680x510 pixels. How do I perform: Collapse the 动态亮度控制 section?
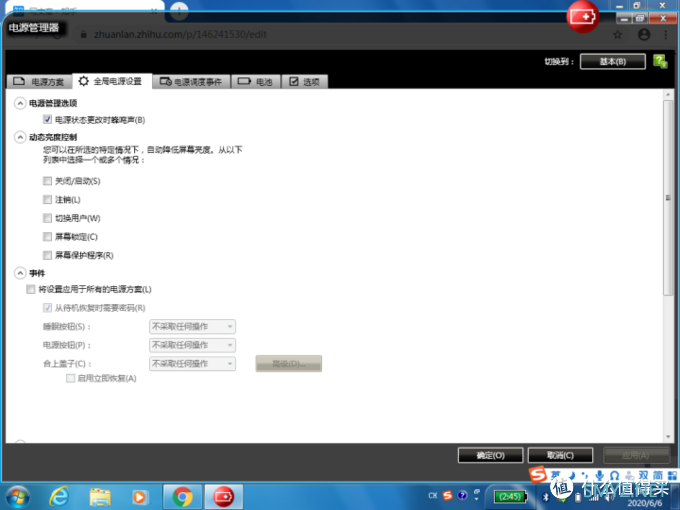pyautogui.click(x=20, y=137)
